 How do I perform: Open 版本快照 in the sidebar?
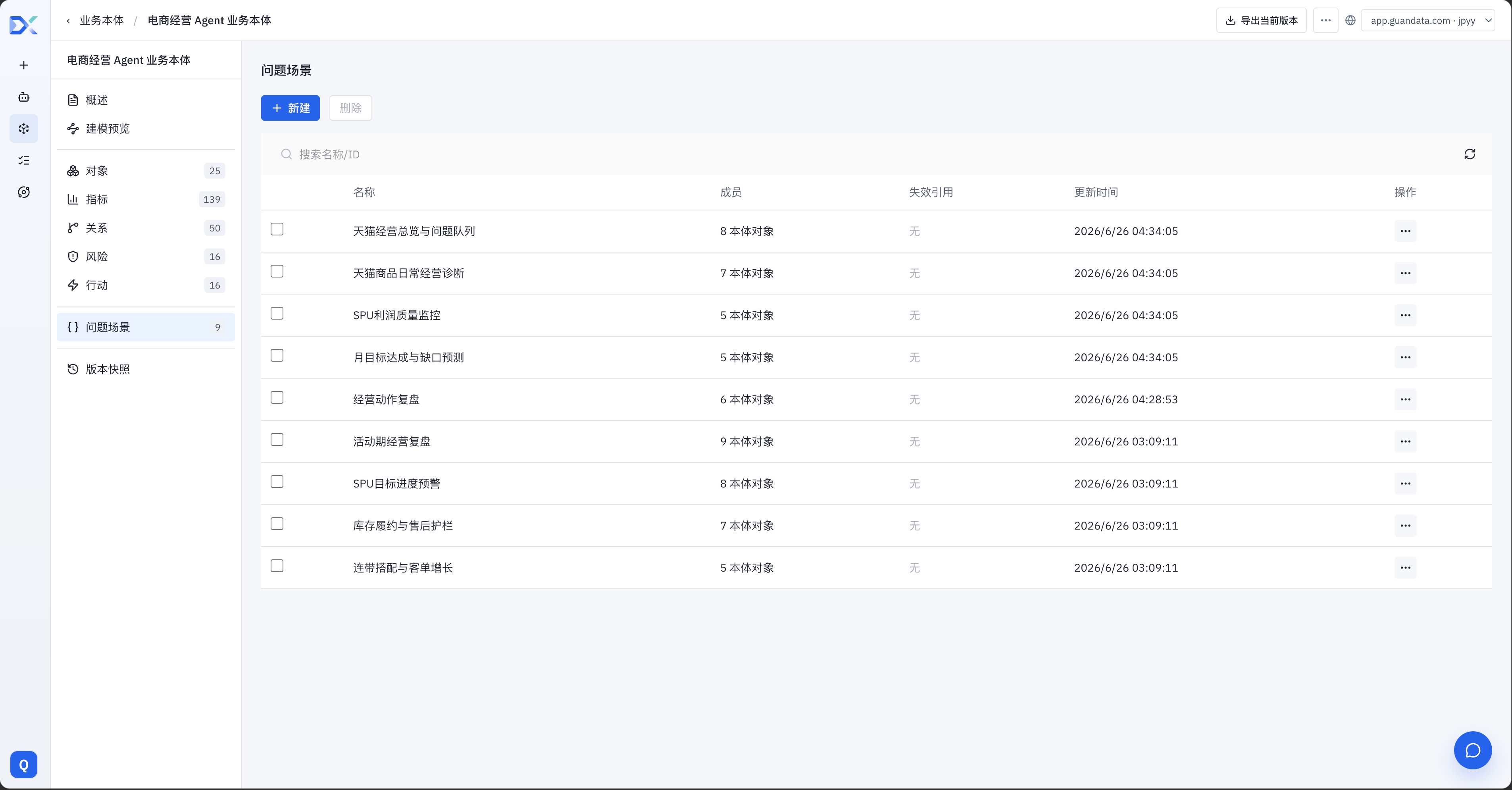pyautogui.click(x=146, y=370)
